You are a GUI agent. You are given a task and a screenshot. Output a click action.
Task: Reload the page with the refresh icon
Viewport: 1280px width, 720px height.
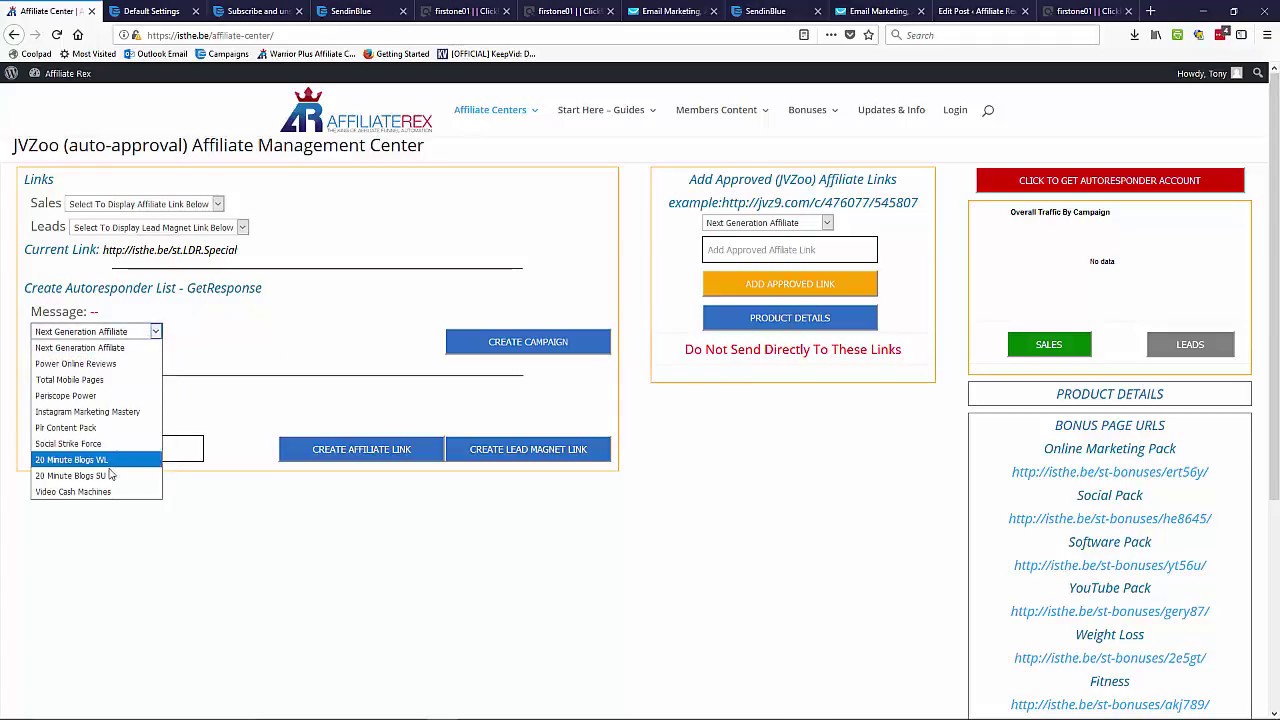click(x=57, y=35)
